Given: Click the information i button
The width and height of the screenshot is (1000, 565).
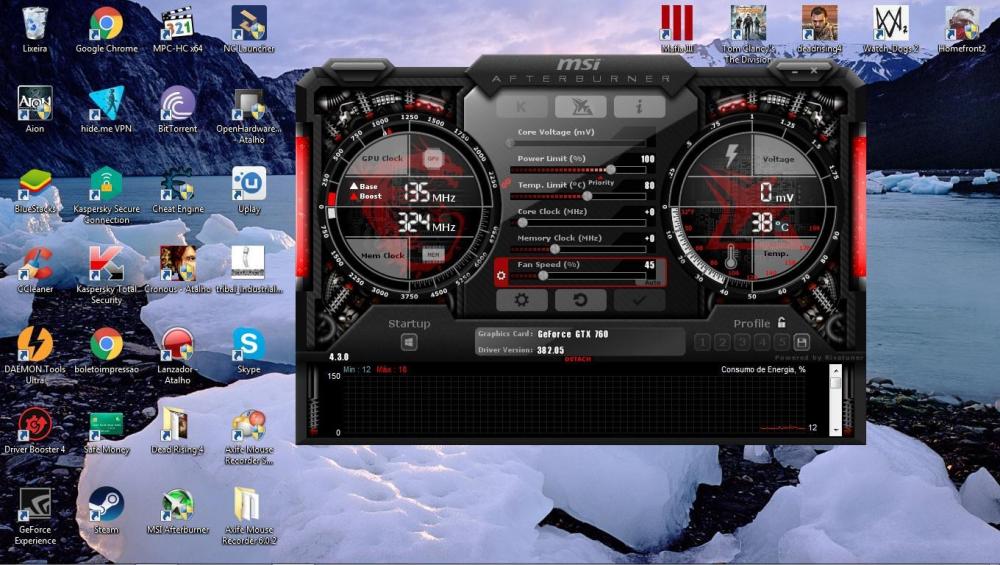Looking at the screenshot, I should pyautogui.click(x=639, y=107).
